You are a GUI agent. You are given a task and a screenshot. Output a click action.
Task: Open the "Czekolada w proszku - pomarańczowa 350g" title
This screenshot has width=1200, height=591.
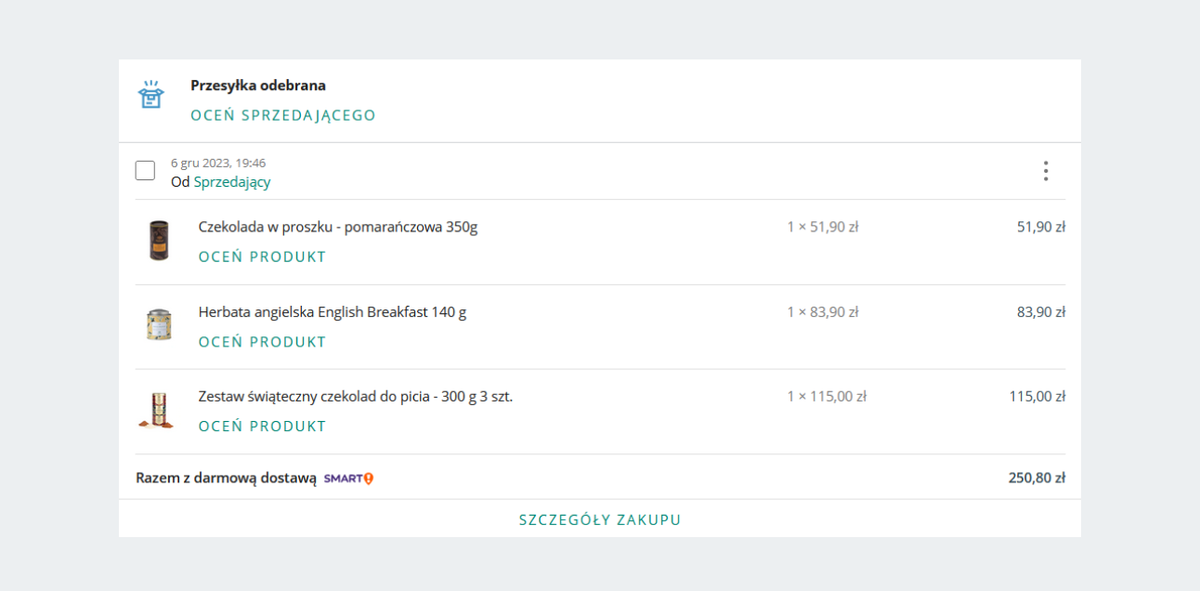[338, 227]
